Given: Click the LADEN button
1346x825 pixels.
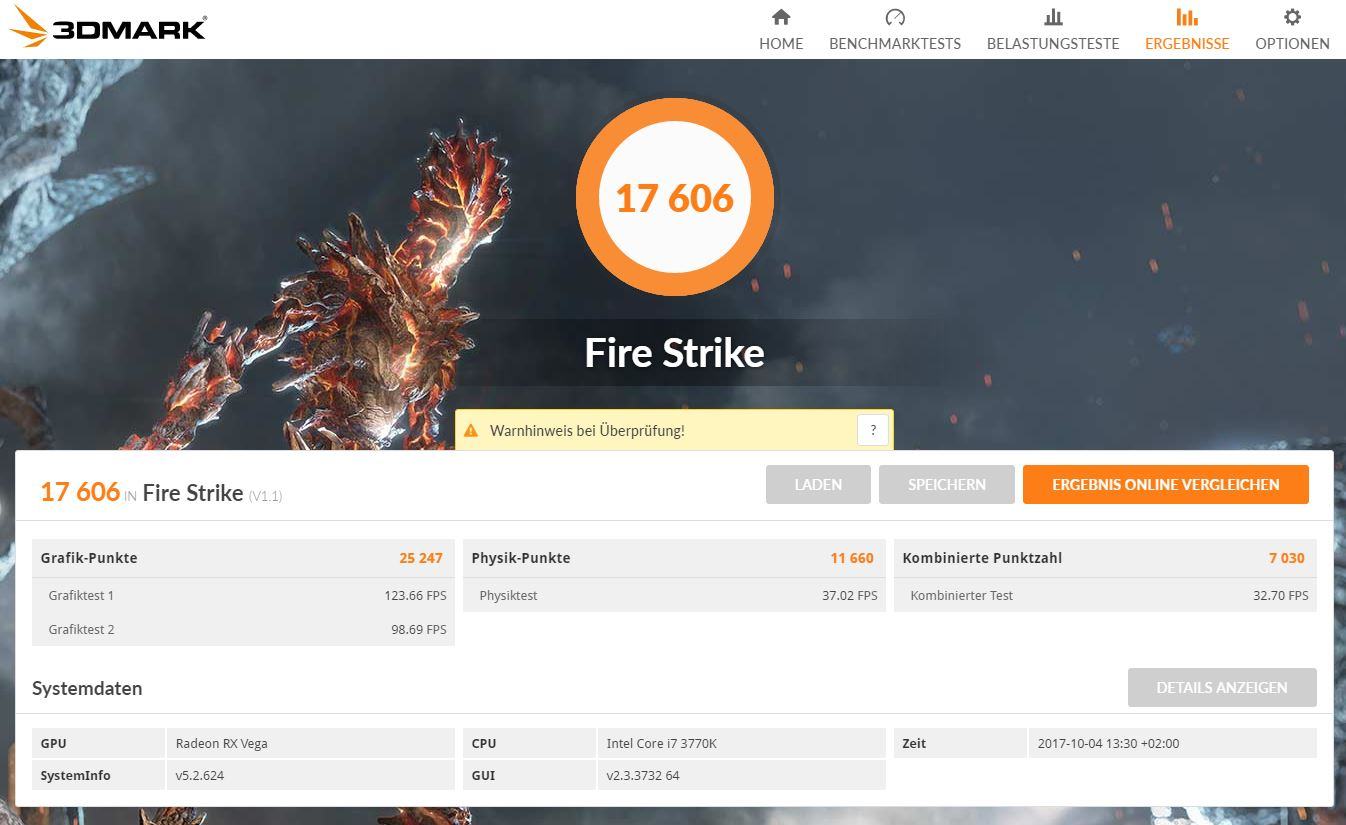Looking at the screenshot, I should tap(818, 484).
